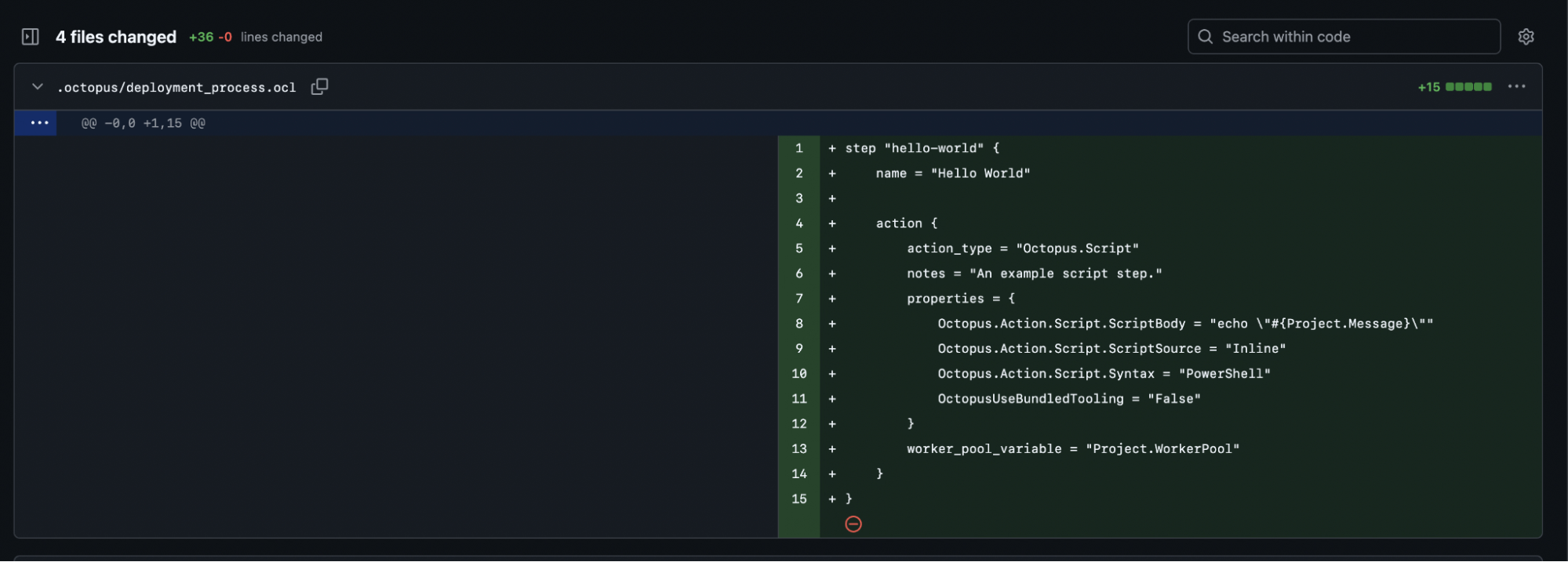1568x562 pixels.
Task: Open the .octopus/deployment_process.ocl file link
Action: pyautogui.click(x=176, y=88)
